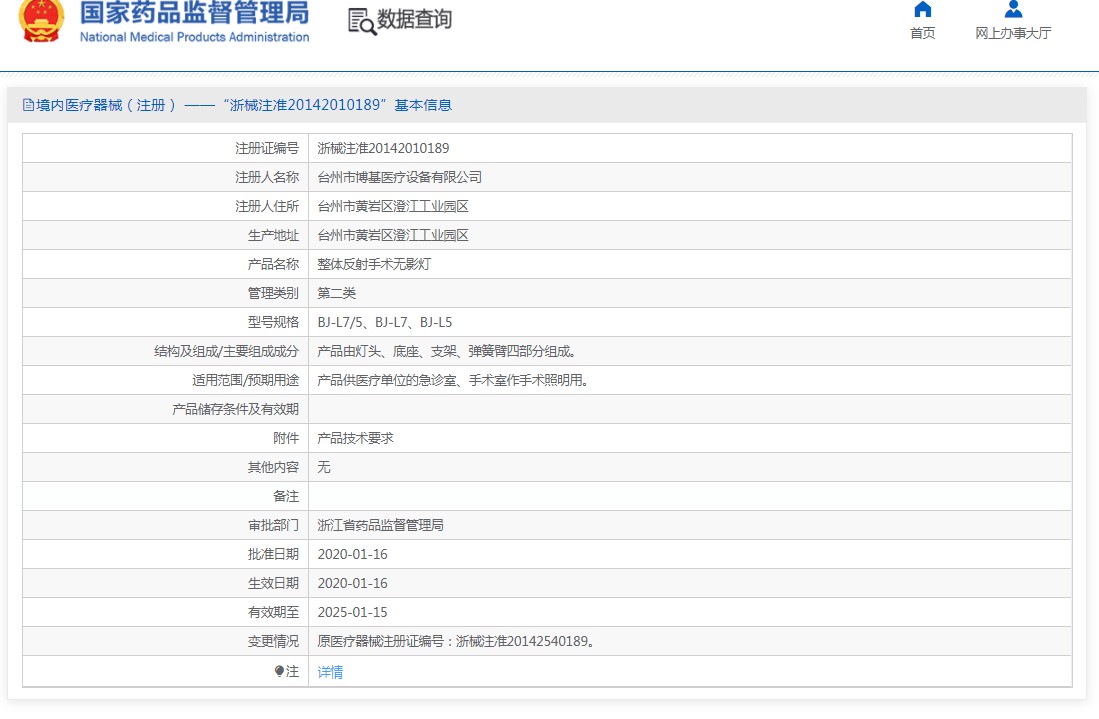Click the 型号规格 label
The width and height of the screenshot is (1099, 719).
pyautogui.click(x=273, y=322)
